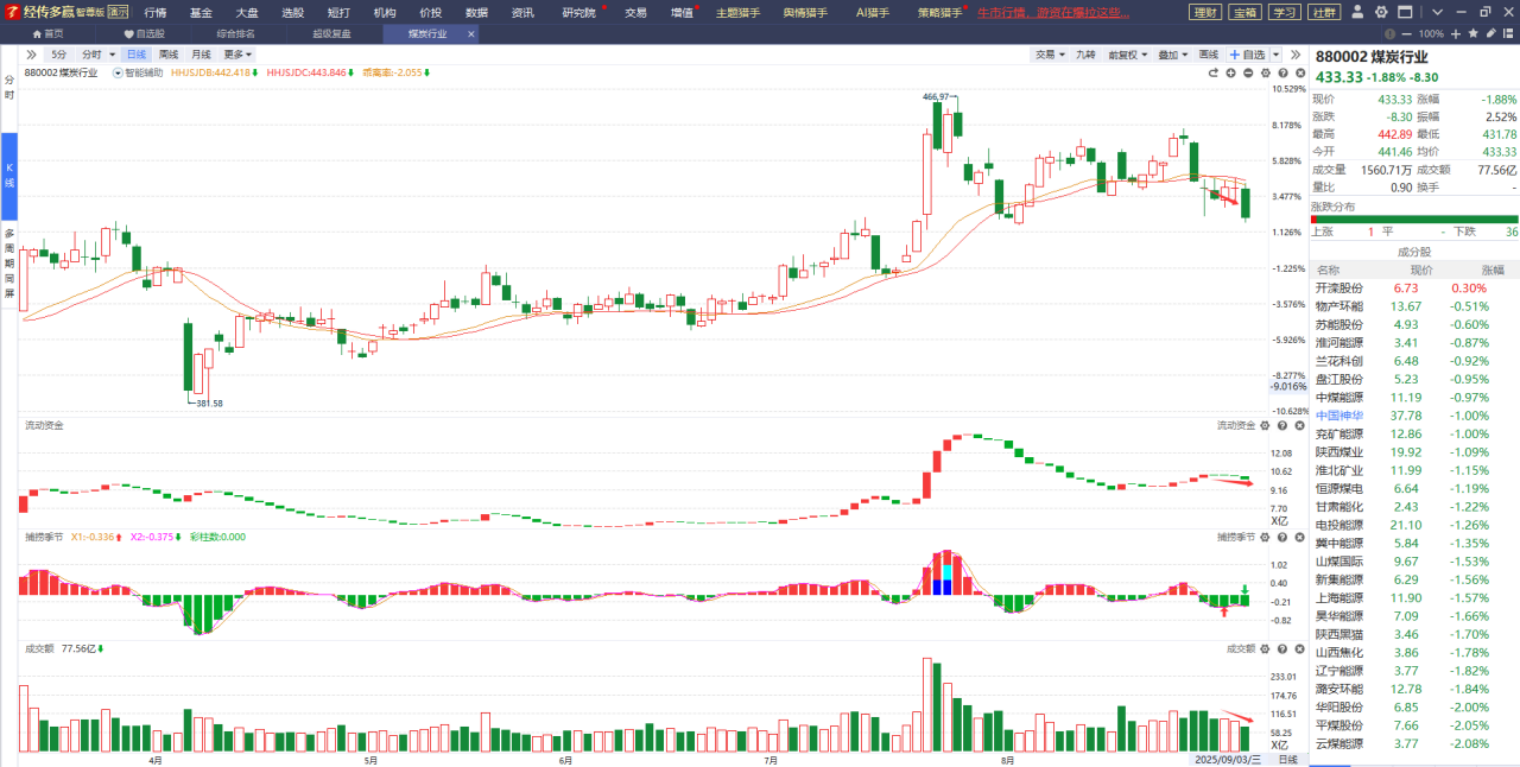This screenshot has height=767, width=1520.
Task: Click the 涨幅 column header
Action: tap(1492, 270)
